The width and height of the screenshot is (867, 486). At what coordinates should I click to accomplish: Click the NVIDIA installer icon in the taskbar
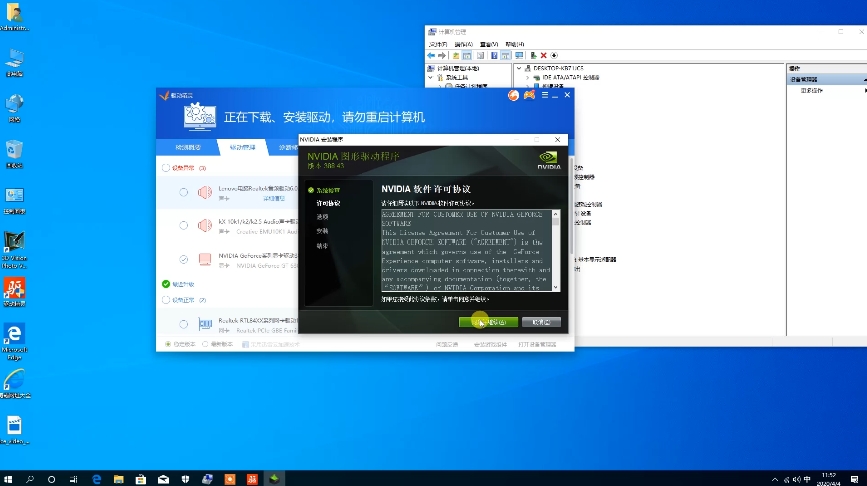click(x=274, y=479)
